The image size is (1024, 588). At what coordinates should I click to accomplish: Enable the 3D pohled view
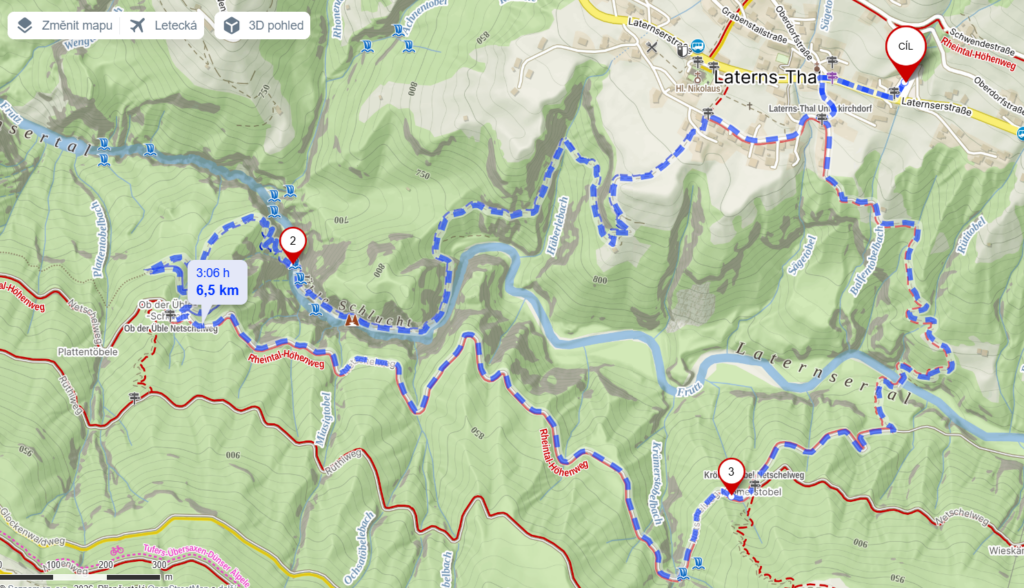263,25
